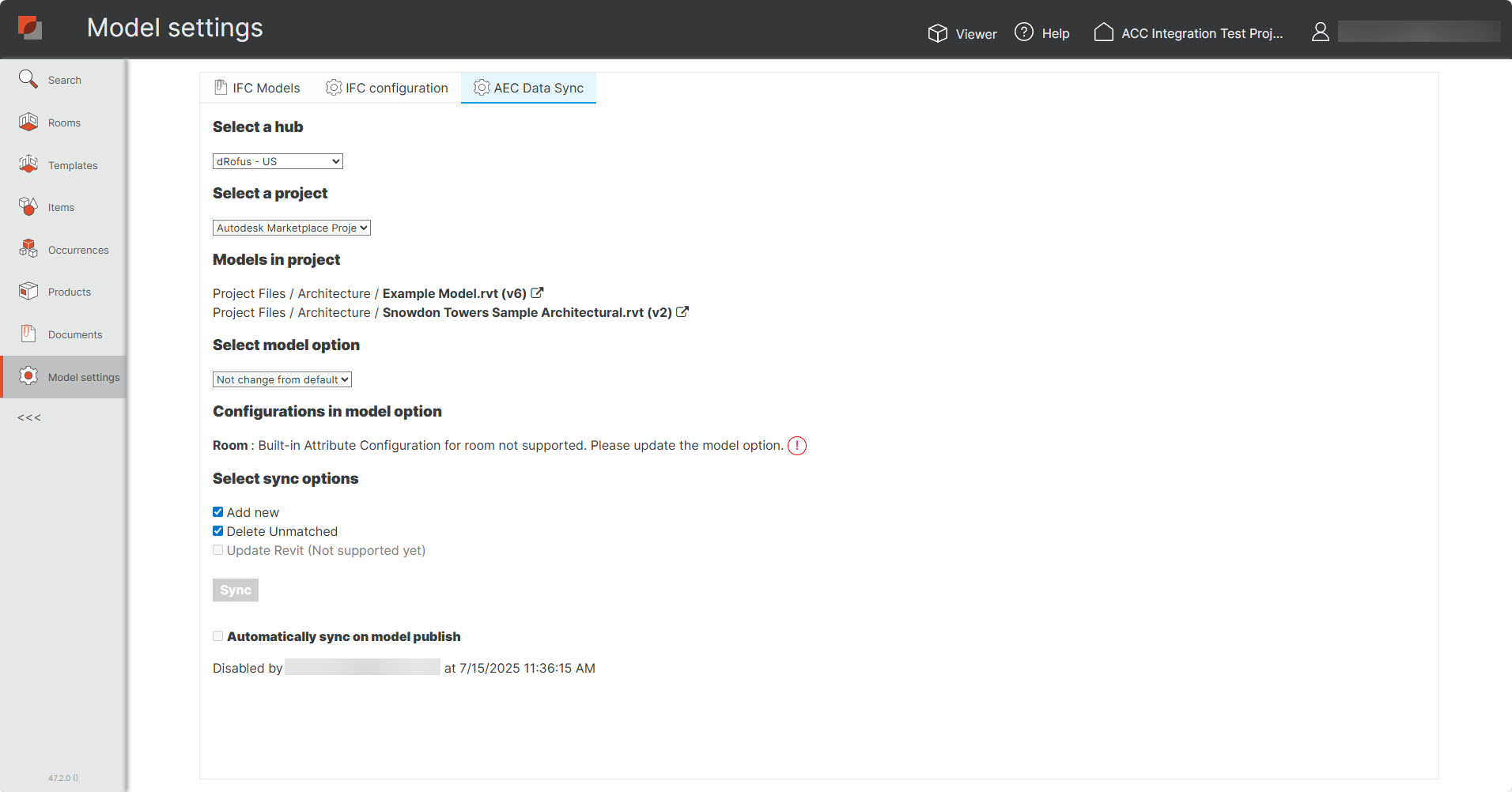Open the project selection dropdown
Screen dimensions: 1512x792
291,227
